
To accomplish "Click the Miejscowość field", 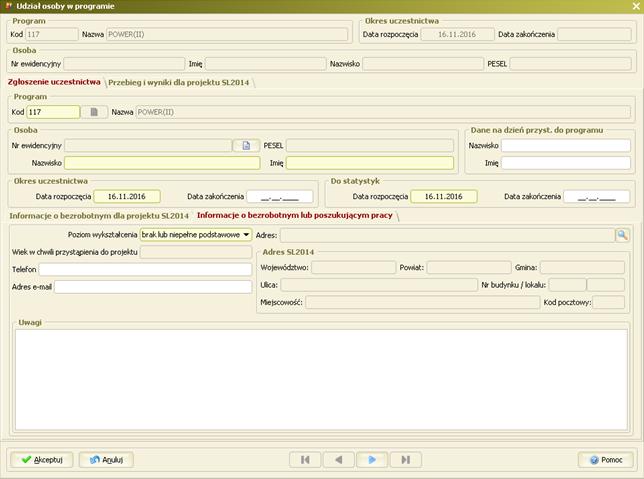I will [x=423, y=302].
